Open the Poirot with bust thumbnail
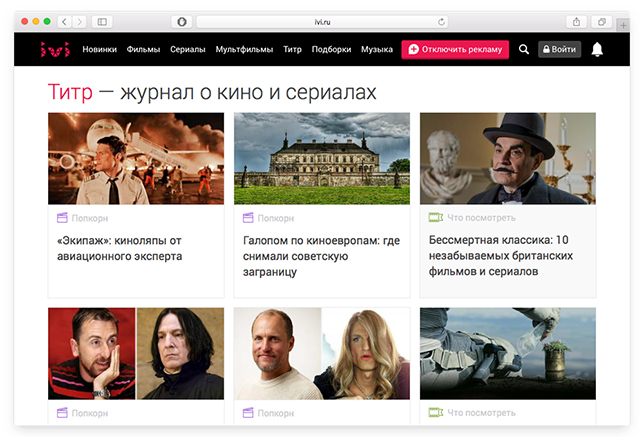Viewport: 644px width, 437px height. tap(508, 159)
